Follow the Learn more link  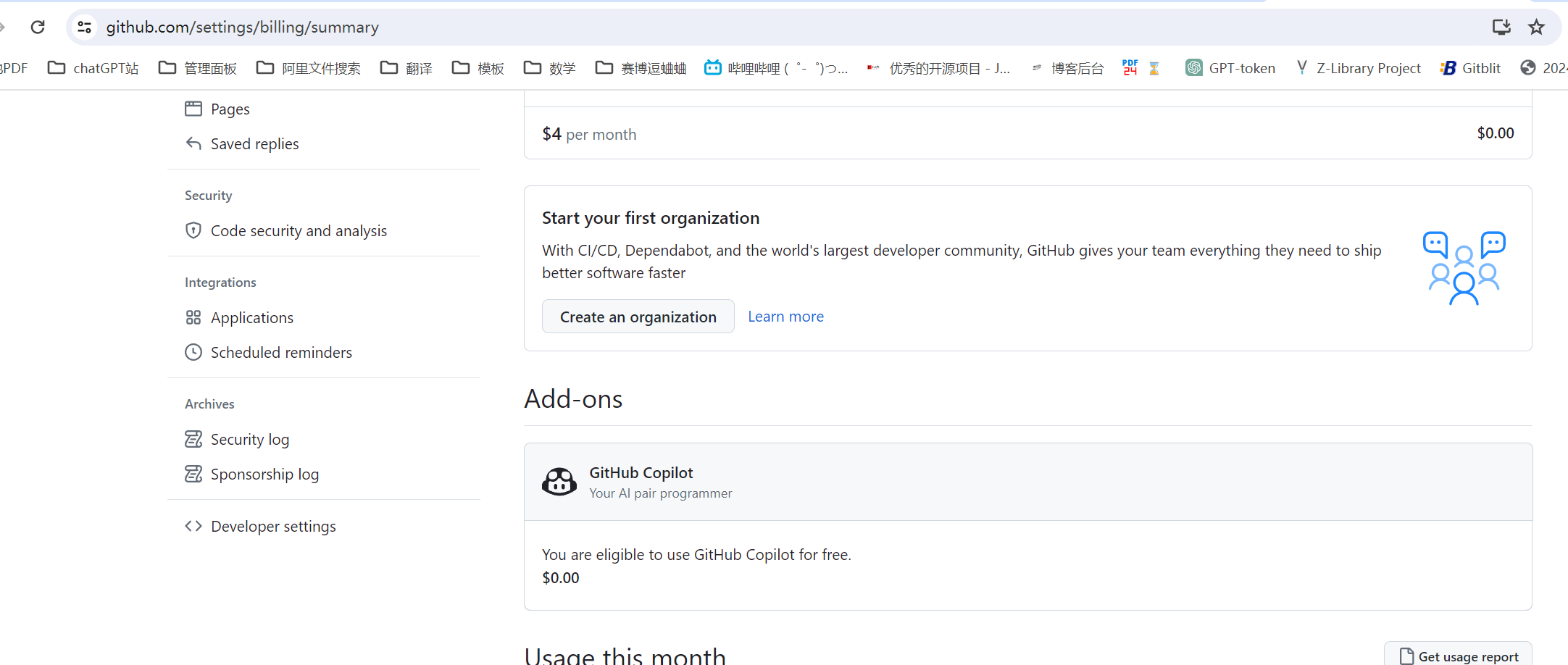(785, 317)
